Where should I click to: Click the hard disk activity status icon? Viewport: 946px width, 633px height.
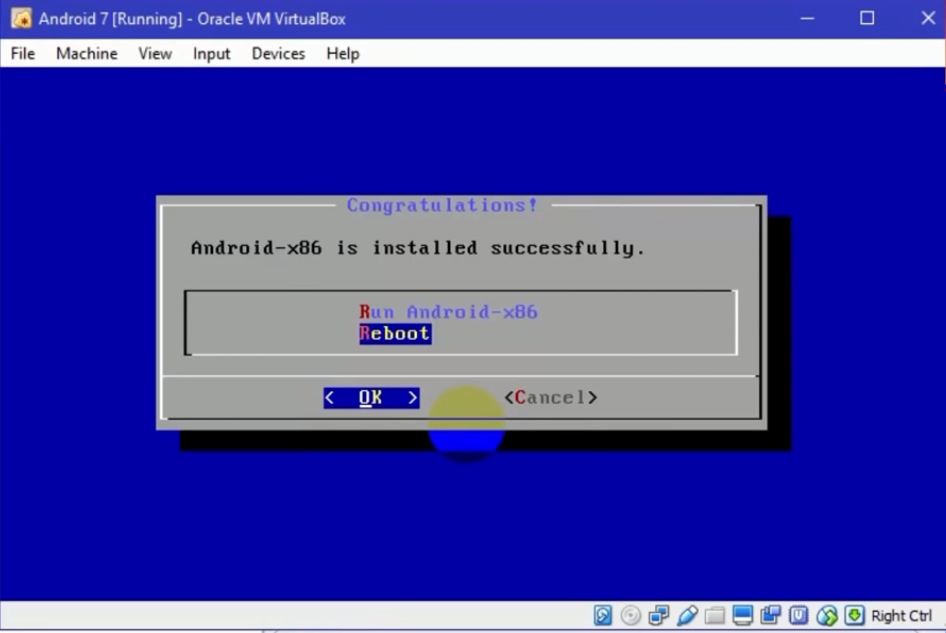(603, 616)
